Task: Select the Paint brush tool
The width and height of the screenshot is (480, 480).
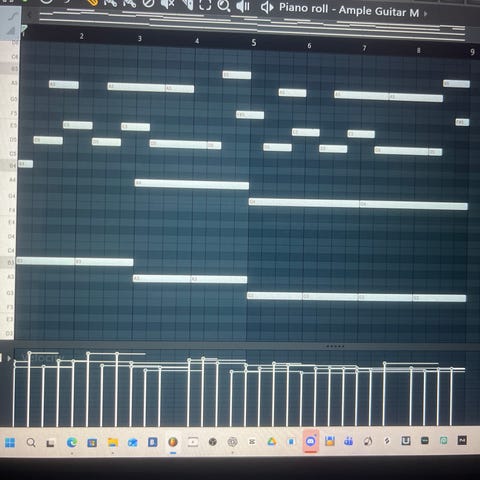Action: pyautogui.click(x=110, y=3)
